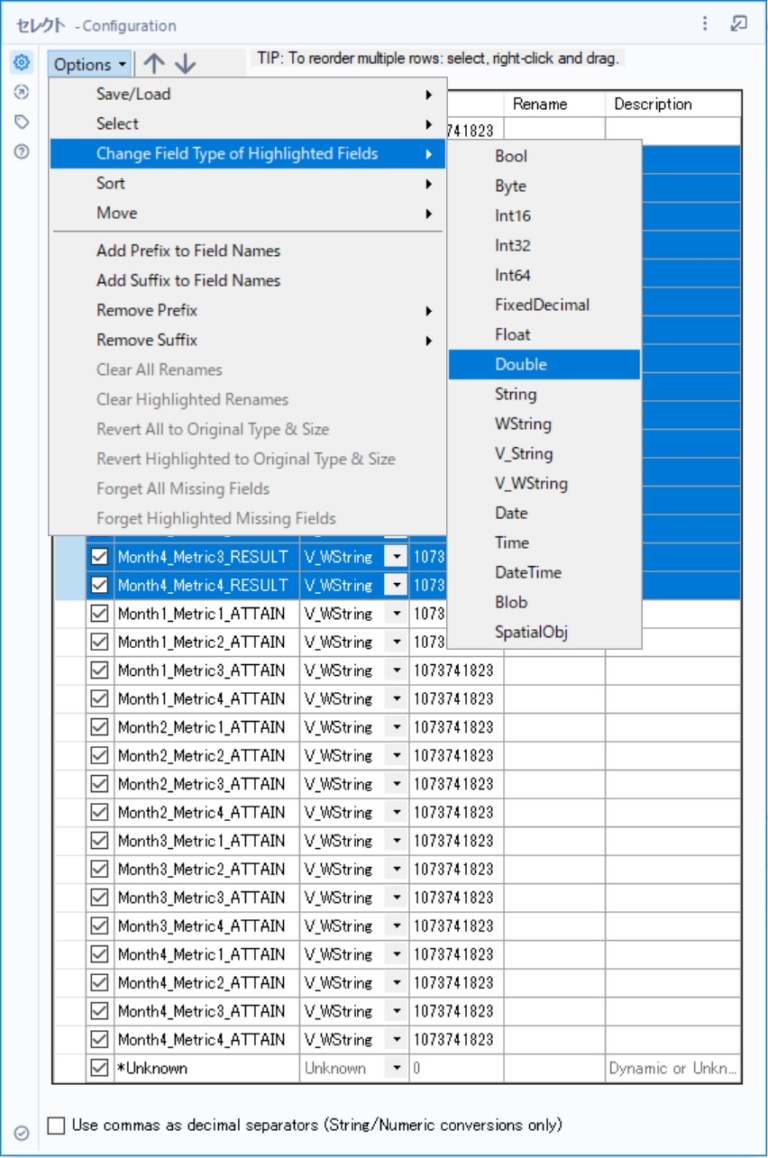Image resolution: width=768 pixels, height=1158 pixels.
Task: Click the checkmark status icon at bottom left
Action: click(x=21, y=1133)
